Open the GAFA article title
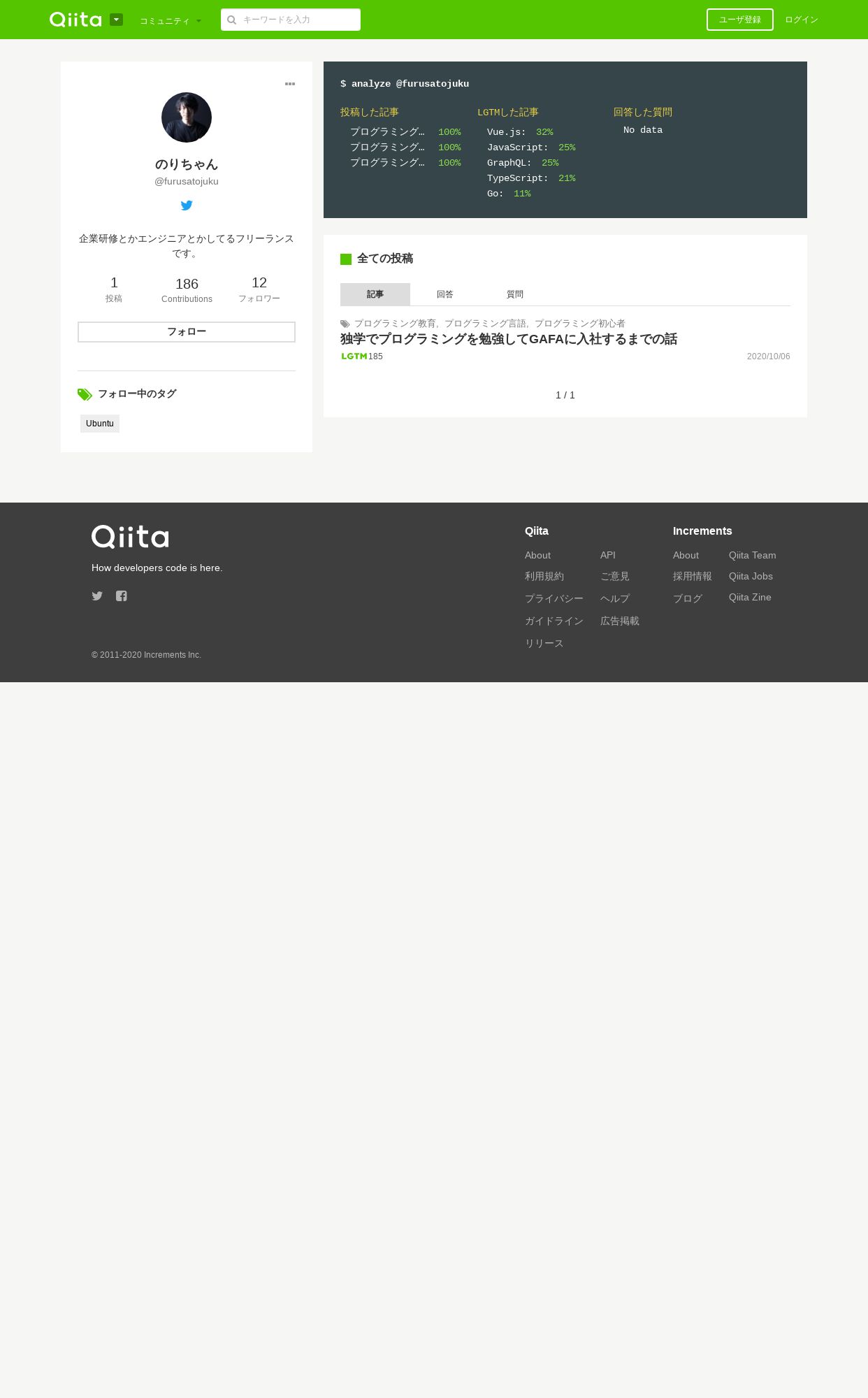The width and height of the screenshot is (868, 1398). (x=509, y=339)
